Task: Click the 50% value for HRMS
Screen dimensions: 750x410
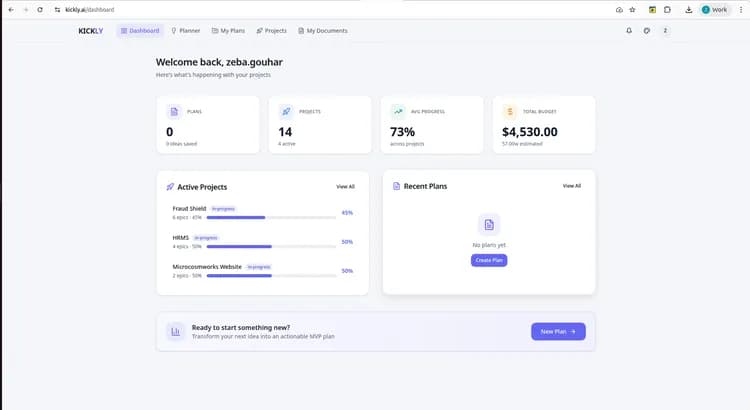Action: (x=347, y=242)
